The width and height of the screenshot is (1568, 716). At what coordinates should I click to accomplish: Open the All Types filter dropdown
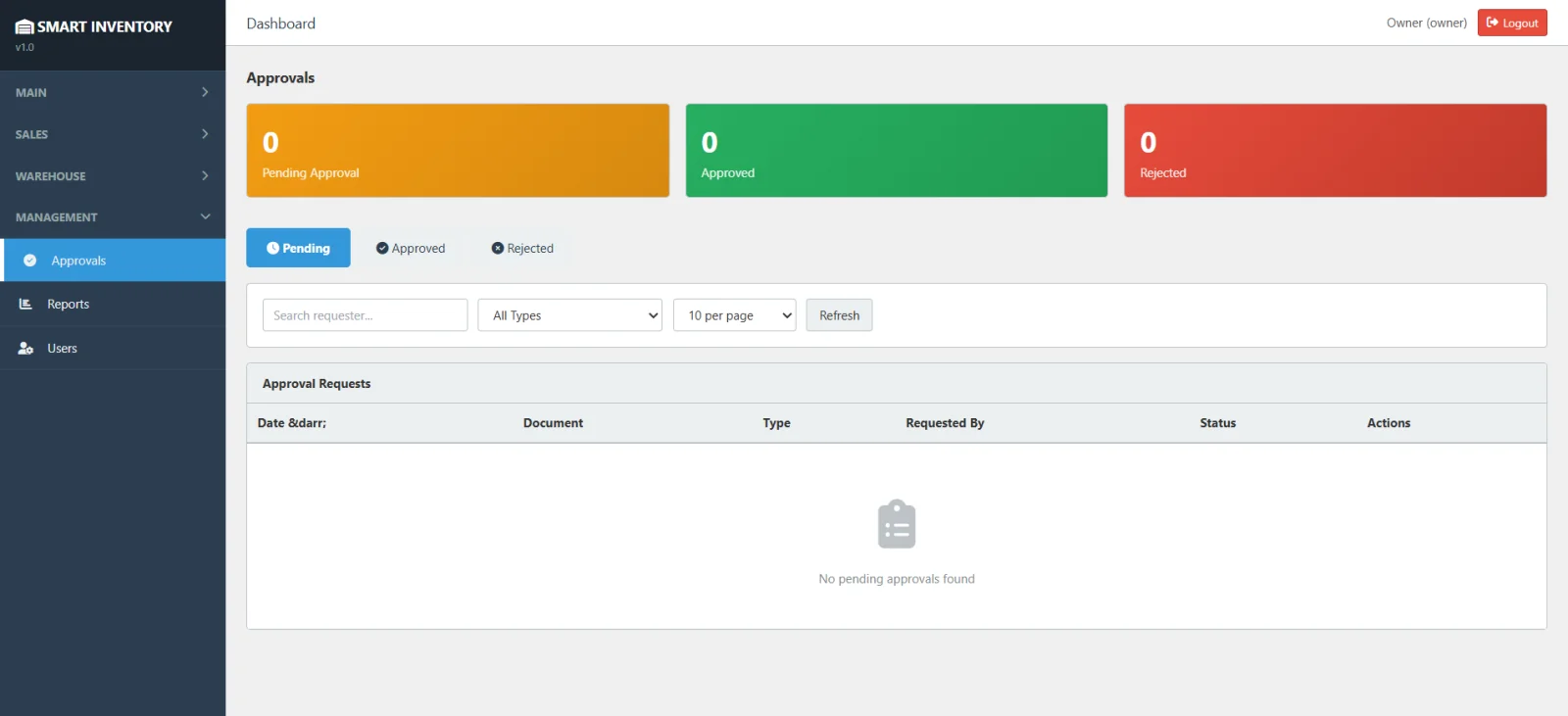[x=569, y=315]
